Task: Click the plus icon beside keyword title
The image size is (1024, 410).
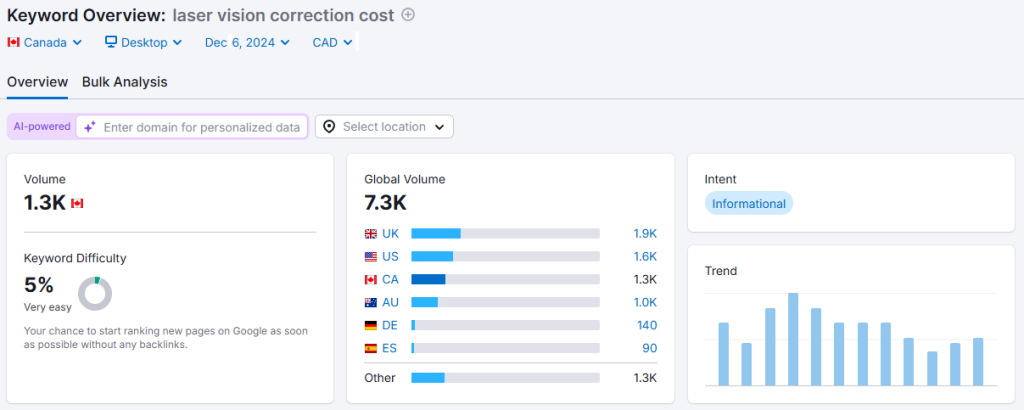Action: click(x=407, y=15)
